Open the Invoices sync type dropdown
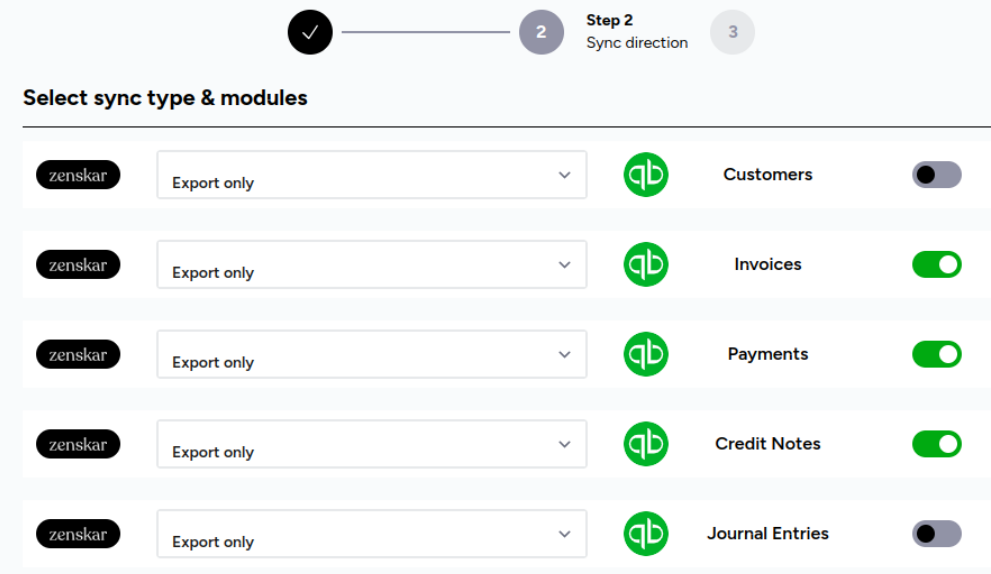The image size is (991, 574). pyautogui.click(x=372, y=264)
